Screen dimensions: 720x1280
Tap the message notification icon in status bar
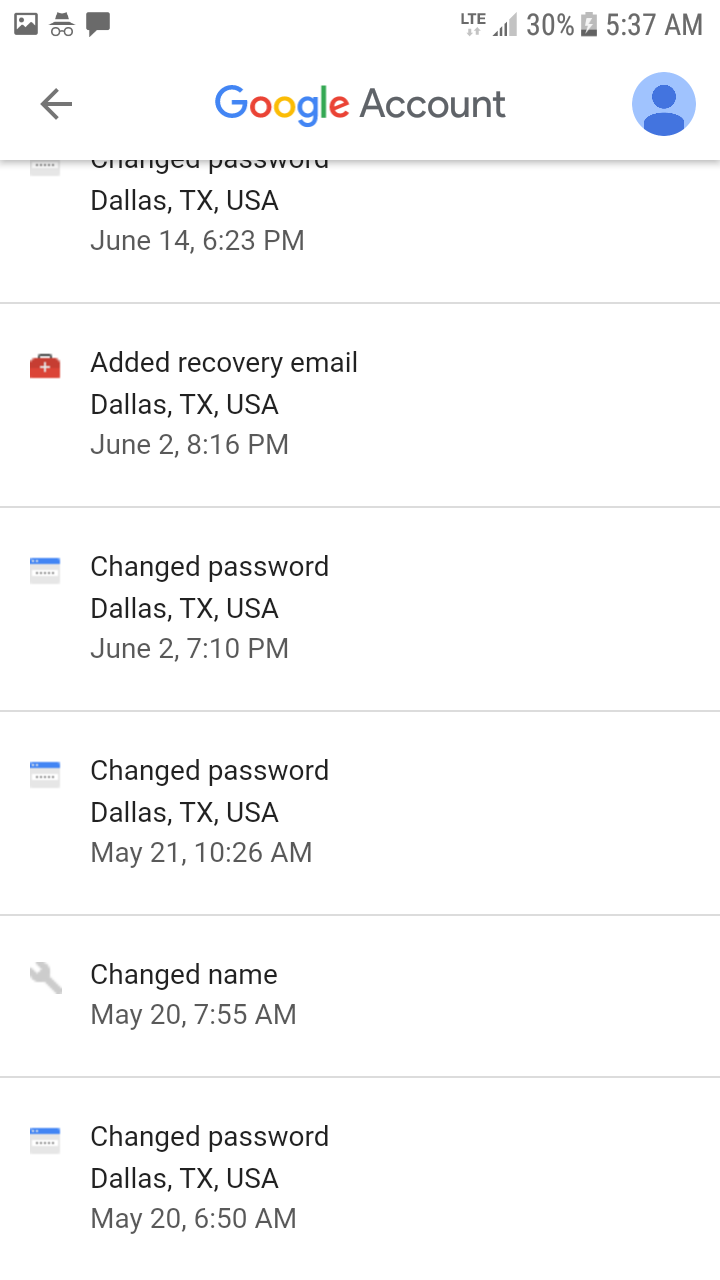pos(98,24)
